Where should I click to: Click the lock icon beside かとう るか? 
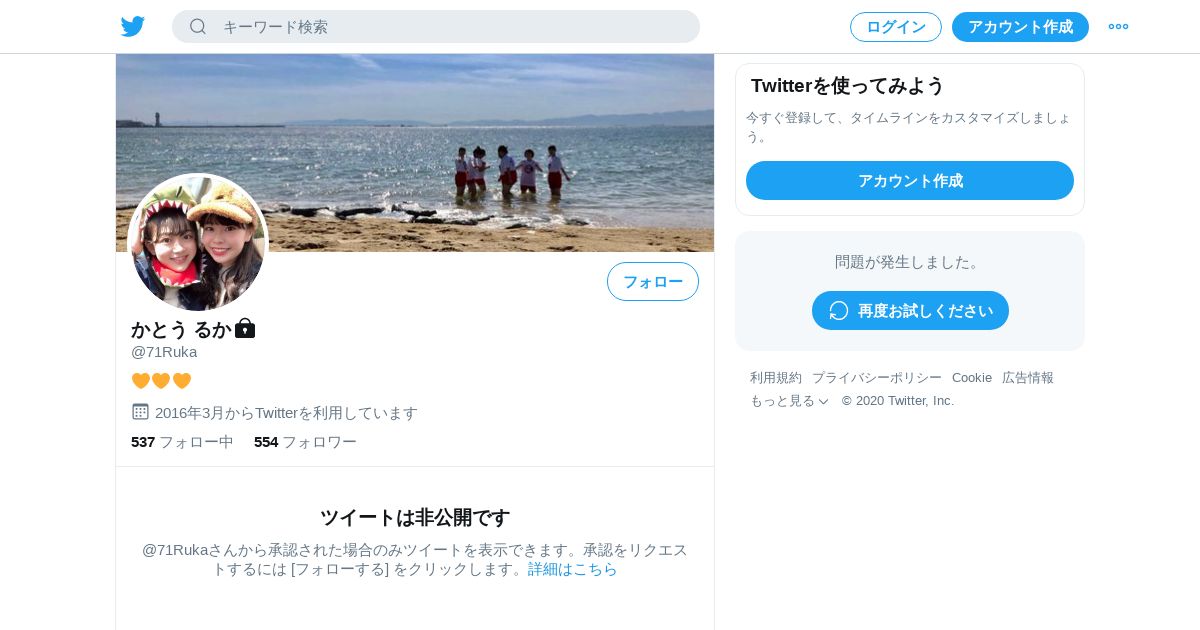[x=245, y=328]
